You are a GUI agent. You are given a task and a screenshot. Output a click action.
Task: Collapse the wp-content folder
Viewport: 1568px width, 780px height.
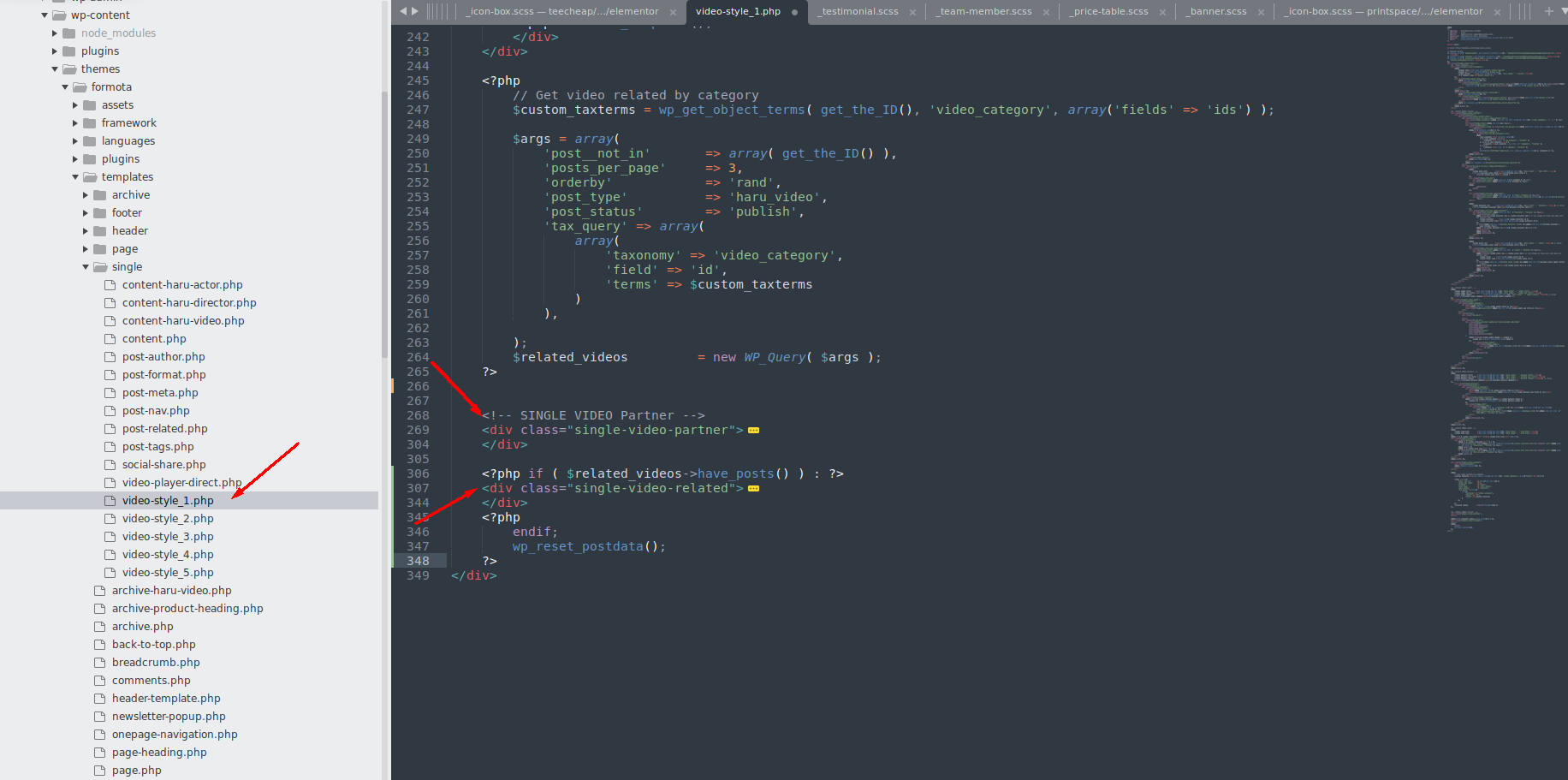pos(45,15)
